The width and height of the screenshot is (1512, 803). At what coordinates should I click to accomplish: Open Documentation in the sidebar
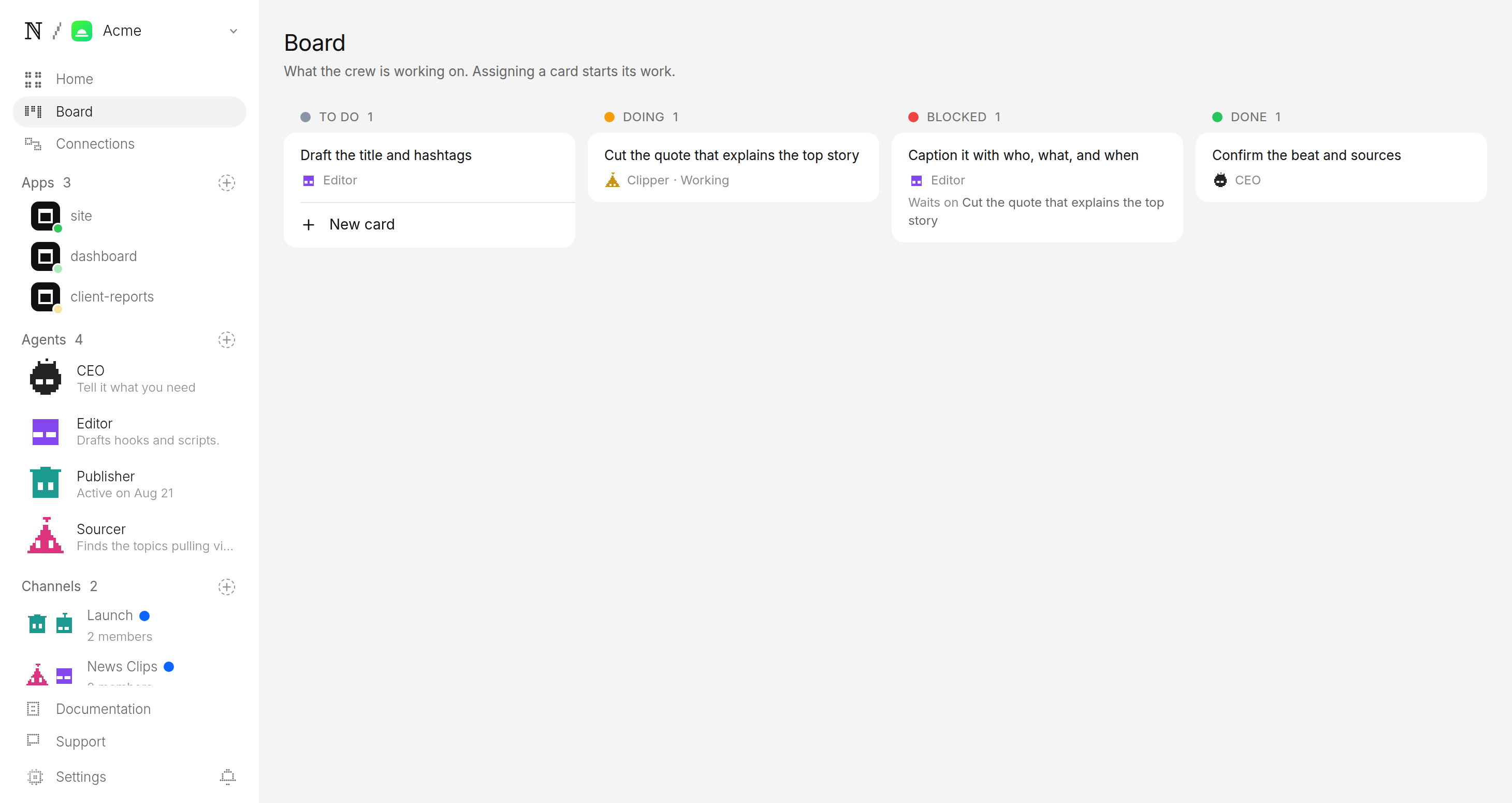pos(129,709)
